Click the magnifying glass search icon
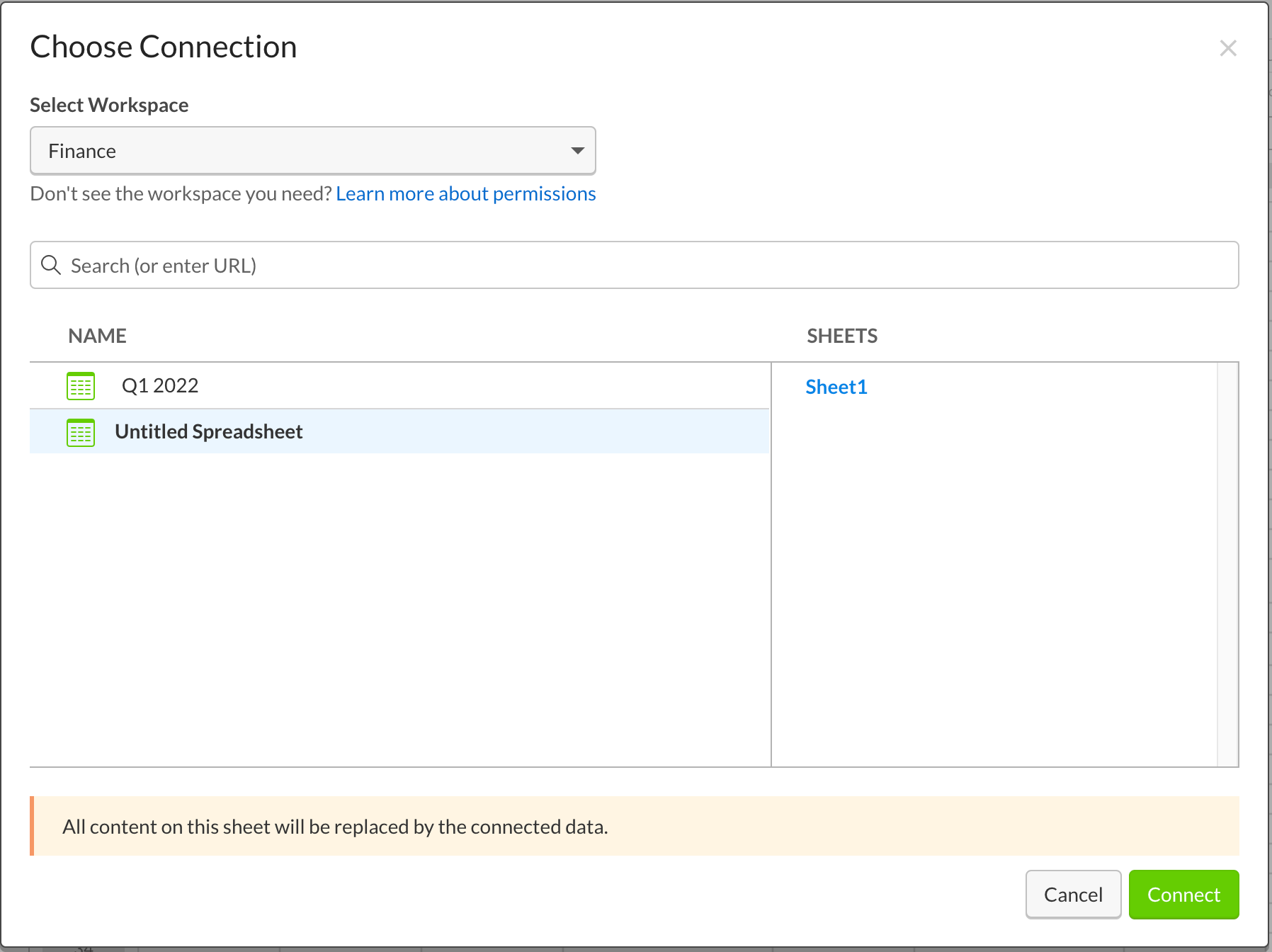The height and width of the screenshot is (952, 1272). pyautogui.click(x=50, y=265)
